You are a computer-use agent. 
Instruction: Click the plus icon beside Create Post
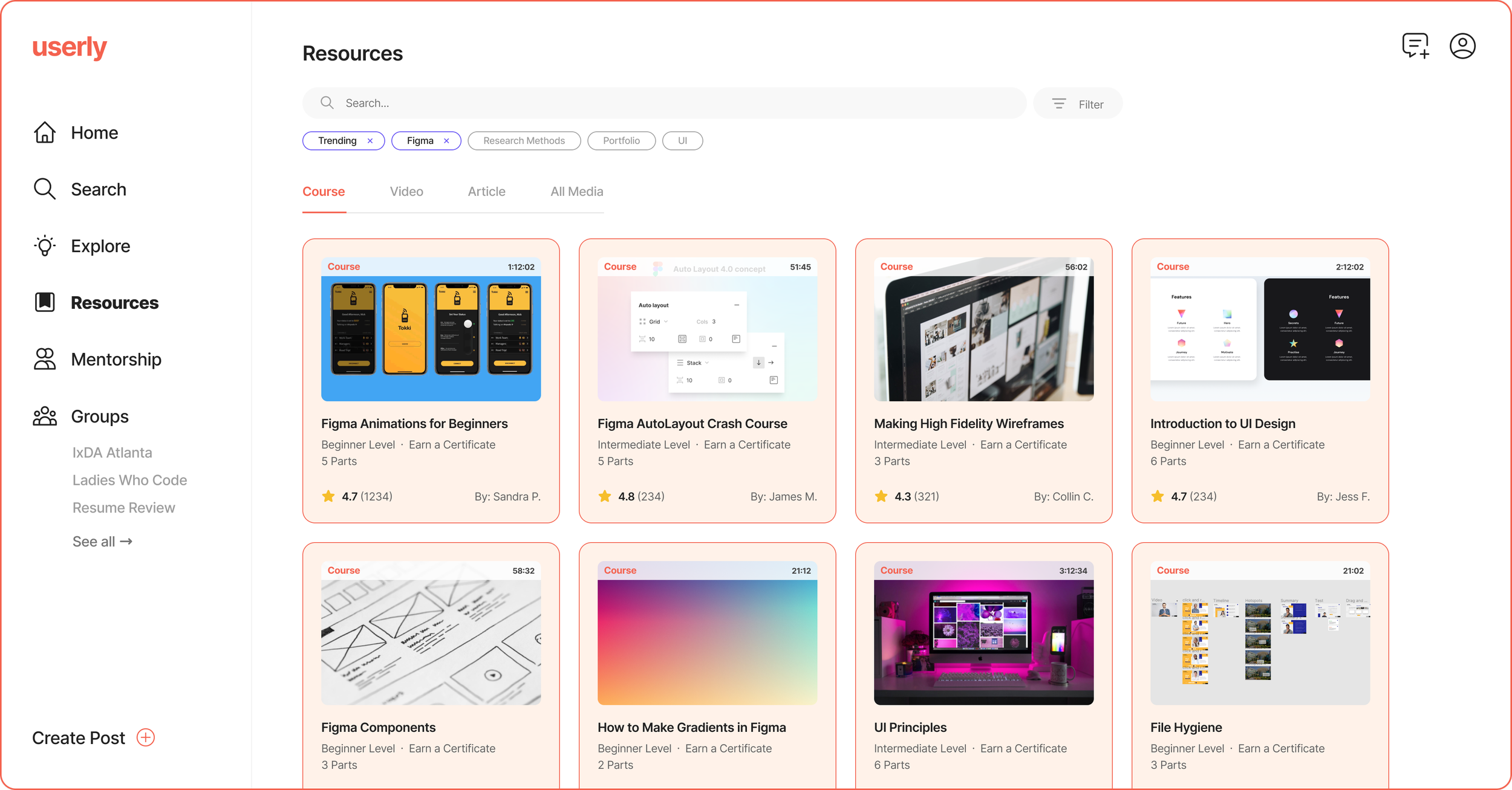click(146, 737)
